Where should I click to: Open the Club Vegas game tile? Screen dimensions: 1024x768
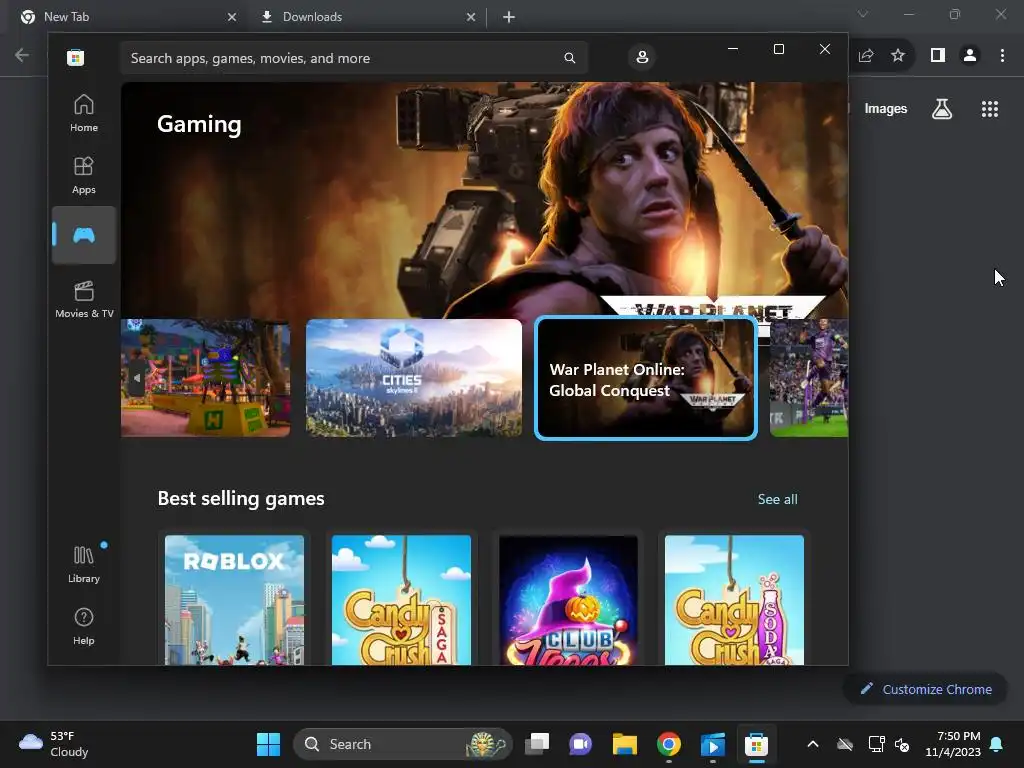tap(568, 600)
